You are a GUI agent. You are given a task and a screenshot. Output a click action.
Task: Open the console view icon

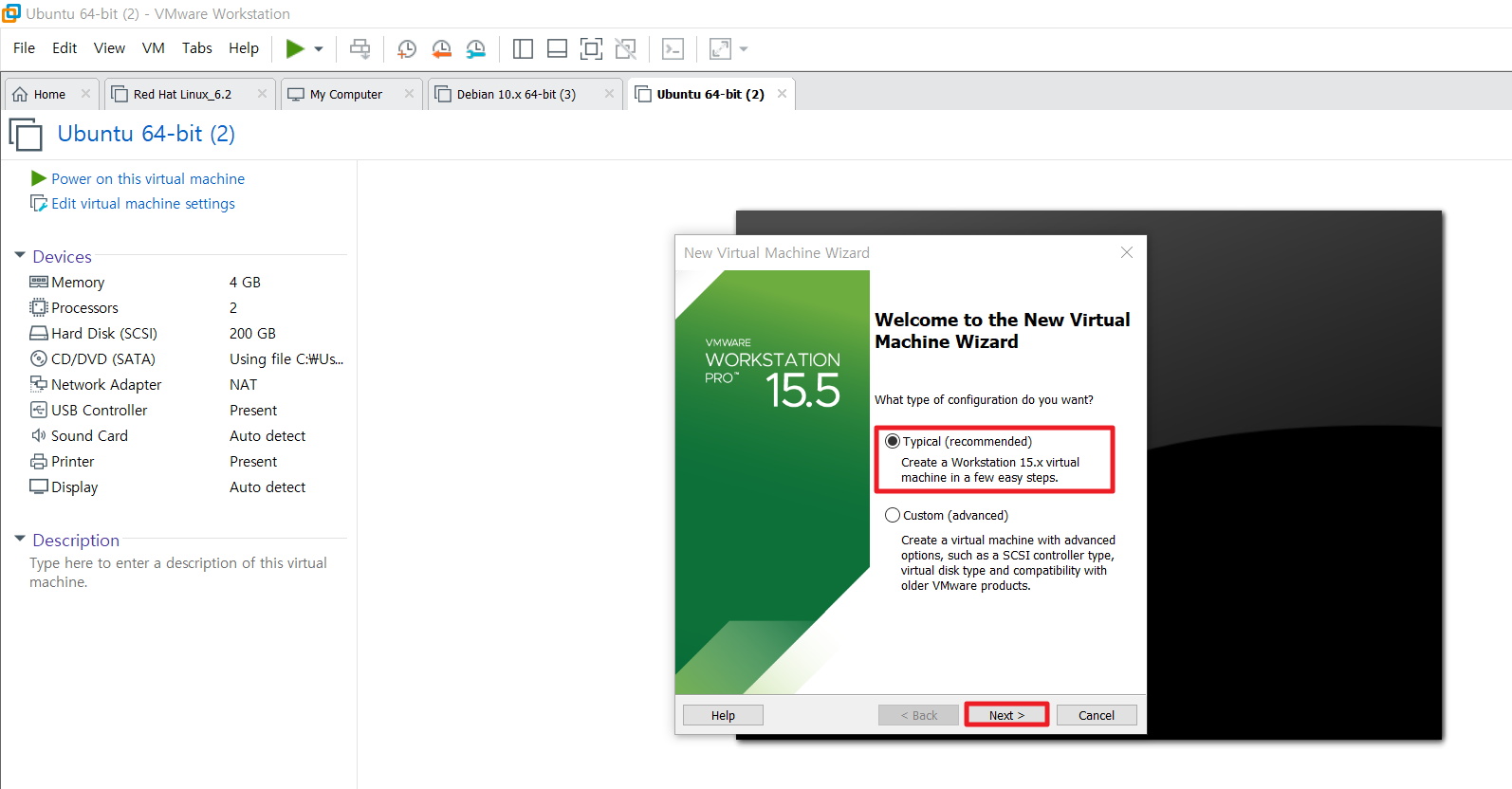point(673,48)
